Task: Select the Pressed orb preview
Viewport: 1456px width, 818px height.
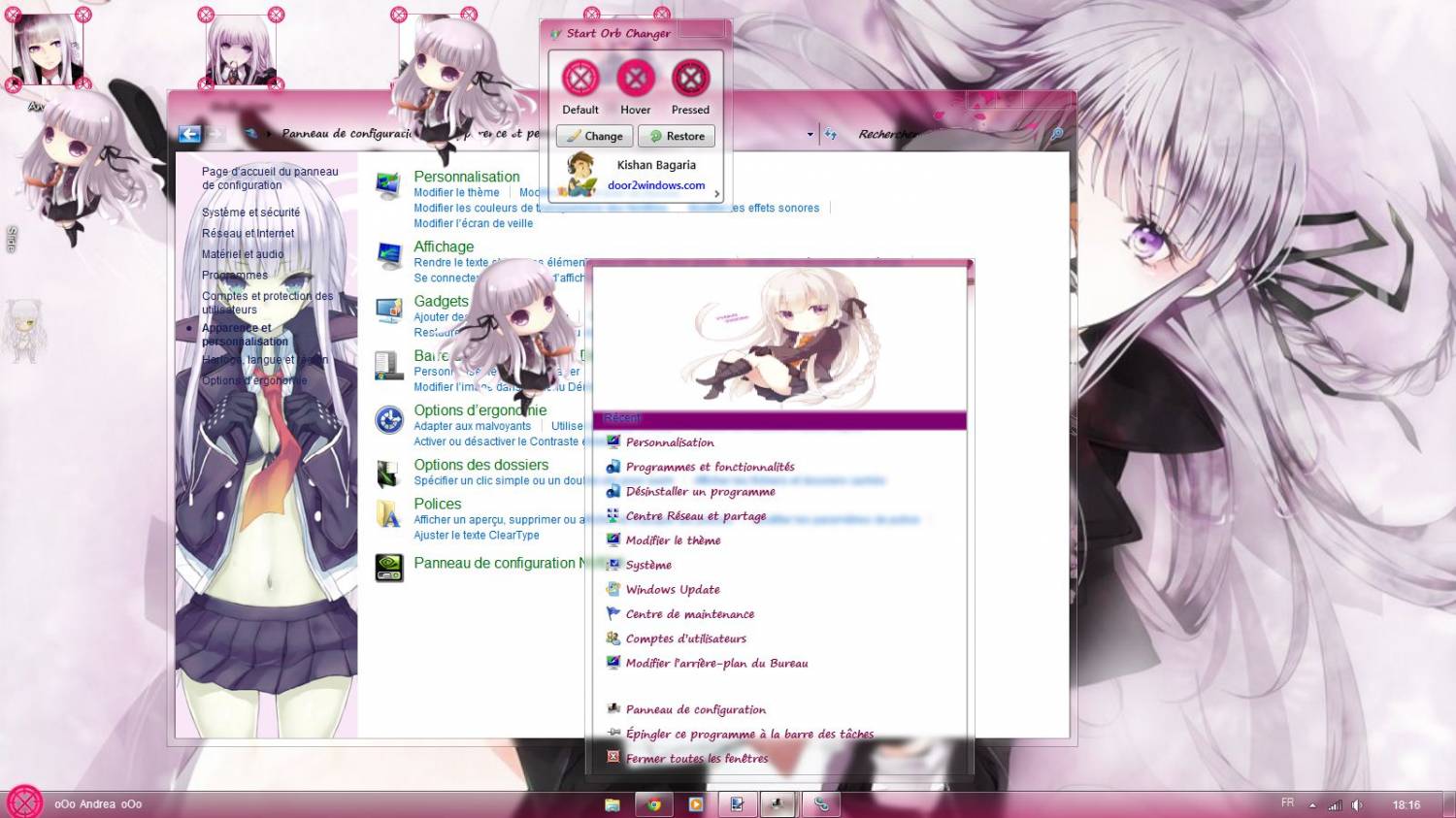Action: click(690, 78)
